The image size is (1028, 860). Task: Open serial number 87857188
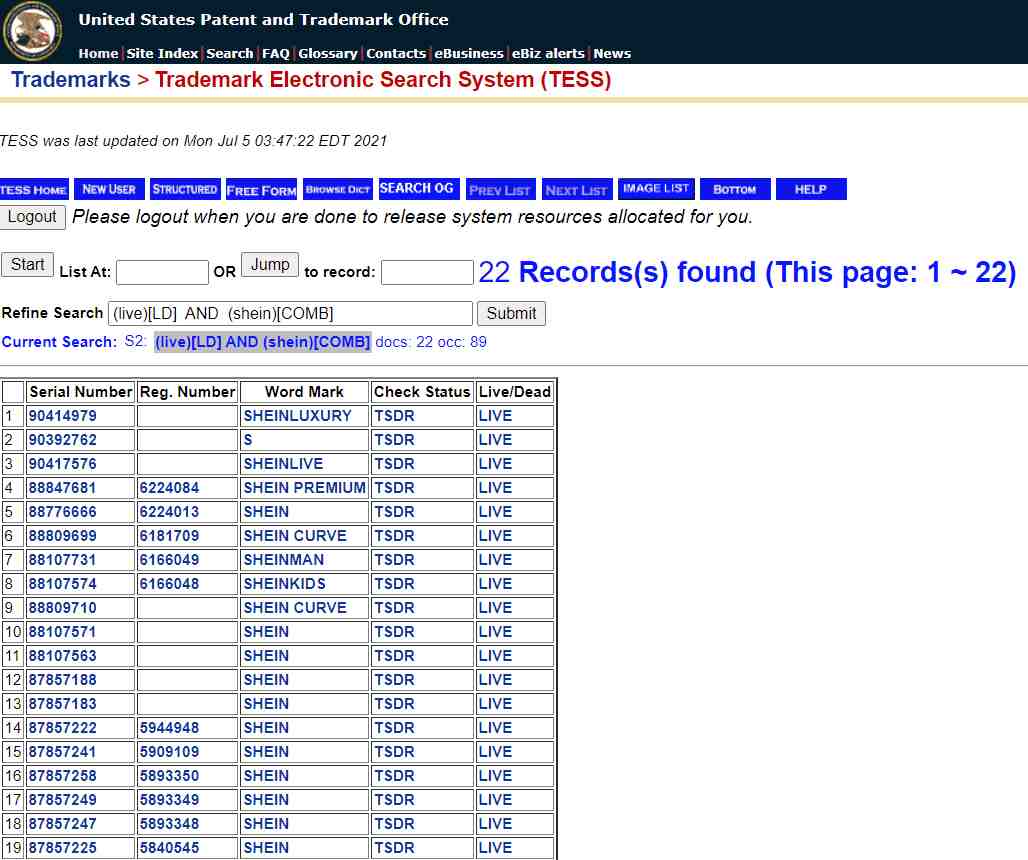(x=62, y=680)
